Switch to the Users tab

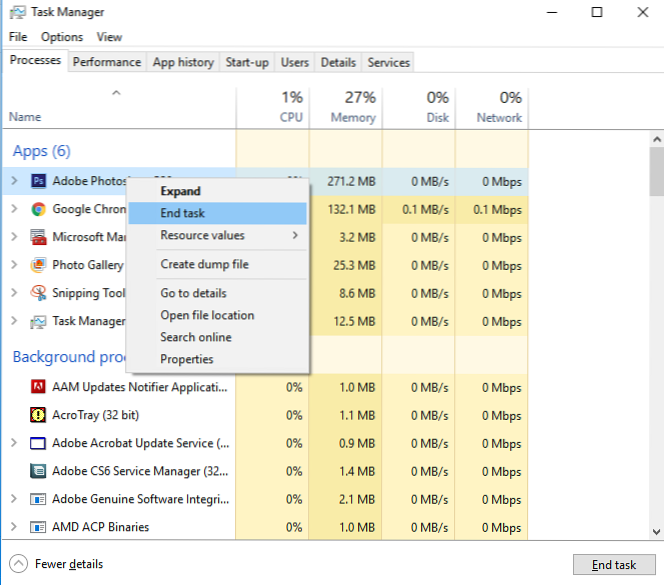[x=295, y=62]
